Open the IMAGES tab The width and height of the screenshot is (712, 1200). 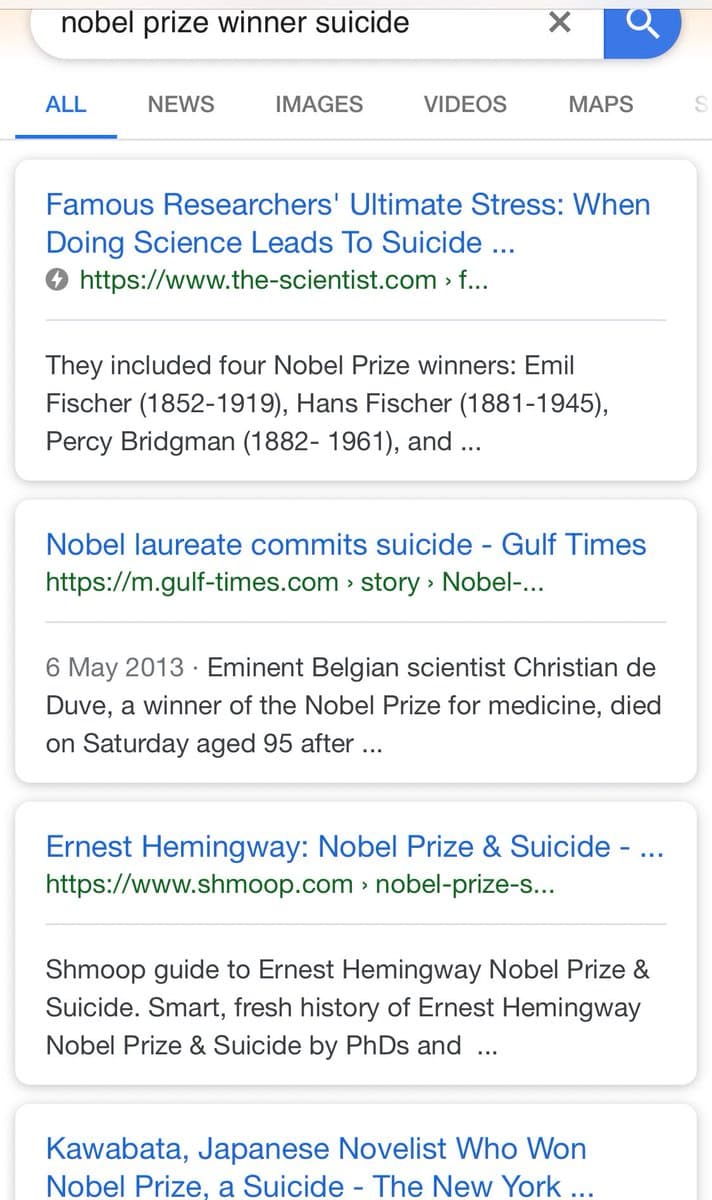(319, 104)
